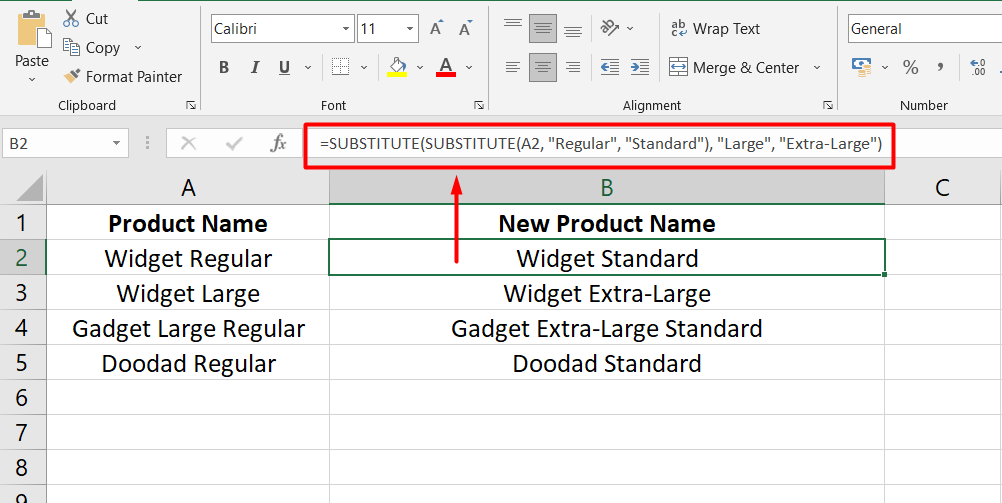Image resolution: width=1002 pixels, height=503 pixels.
Task: Apply Comma Style format
Action: click(940, 67)
